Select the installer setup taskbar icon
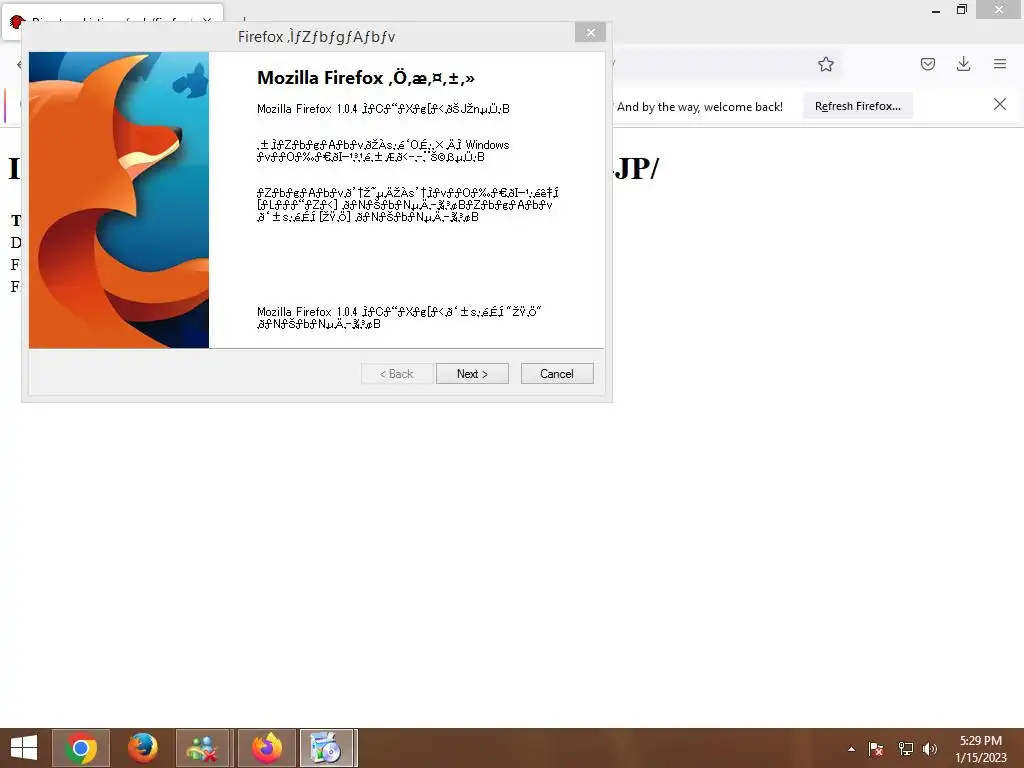This screenshot has height=768, width=1024. [x=327, y=748]
